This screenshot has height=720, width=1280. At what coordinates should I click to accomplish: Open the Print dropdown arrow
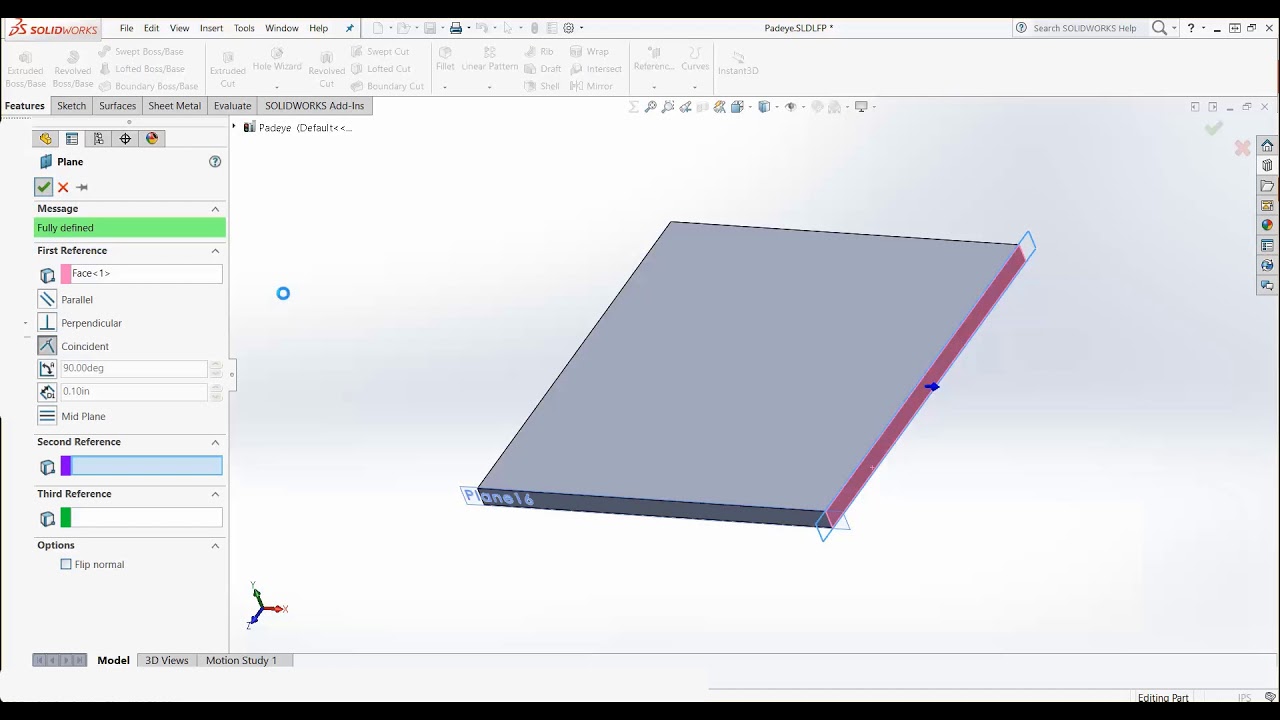[467, 28]
